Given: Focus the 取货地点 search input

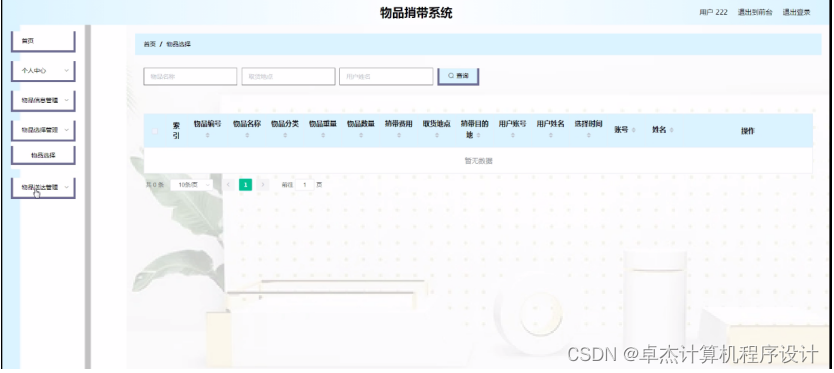Looking at the screenshot, I should pos(288,77).
